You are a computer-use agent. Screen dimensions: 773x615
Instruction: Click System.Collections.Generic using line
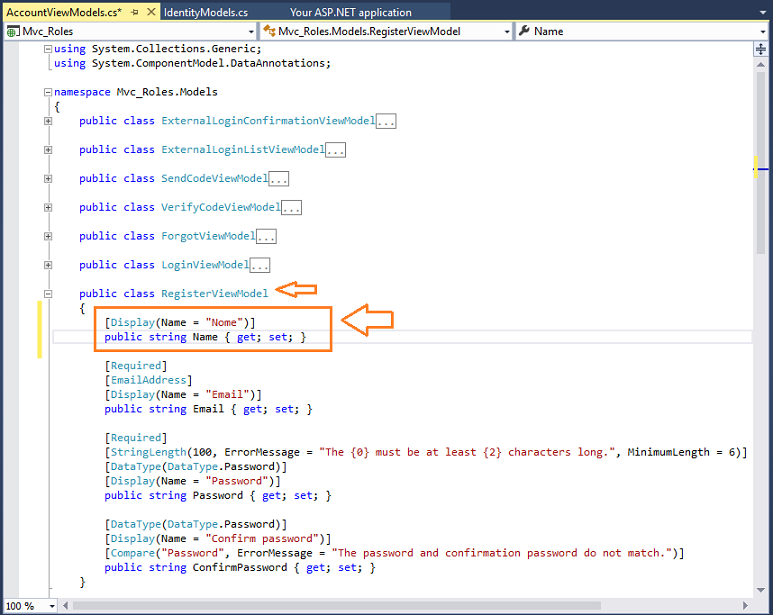point(158,49)
